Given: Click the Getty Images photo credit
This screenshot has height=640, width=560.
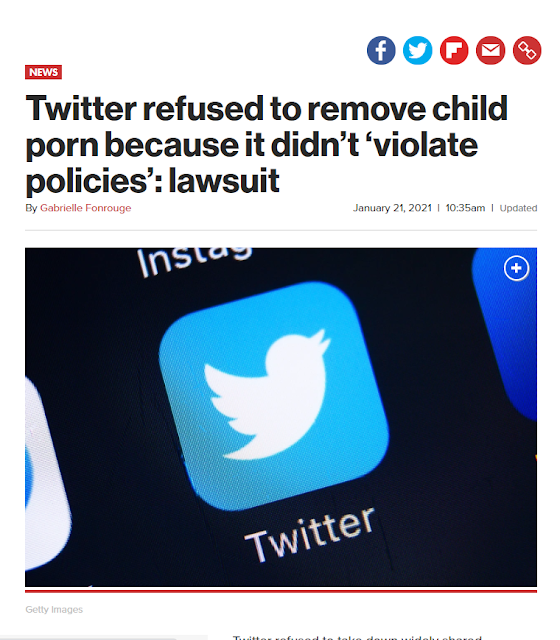Looking at the screenshot, I should 54,609.
